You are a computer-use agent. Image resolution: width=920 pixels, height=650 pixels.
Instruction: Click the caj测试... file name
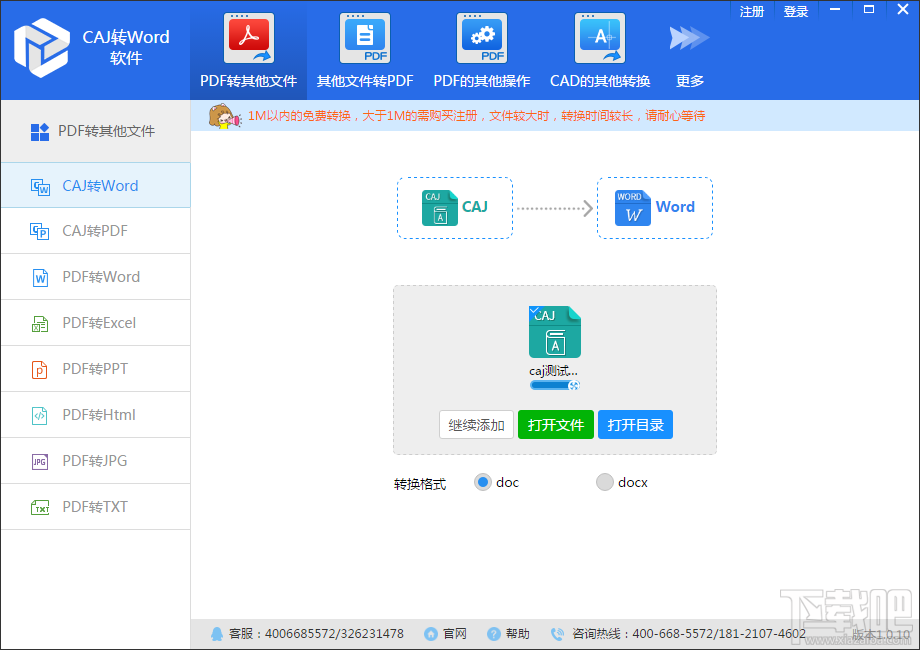coord(553,371)
